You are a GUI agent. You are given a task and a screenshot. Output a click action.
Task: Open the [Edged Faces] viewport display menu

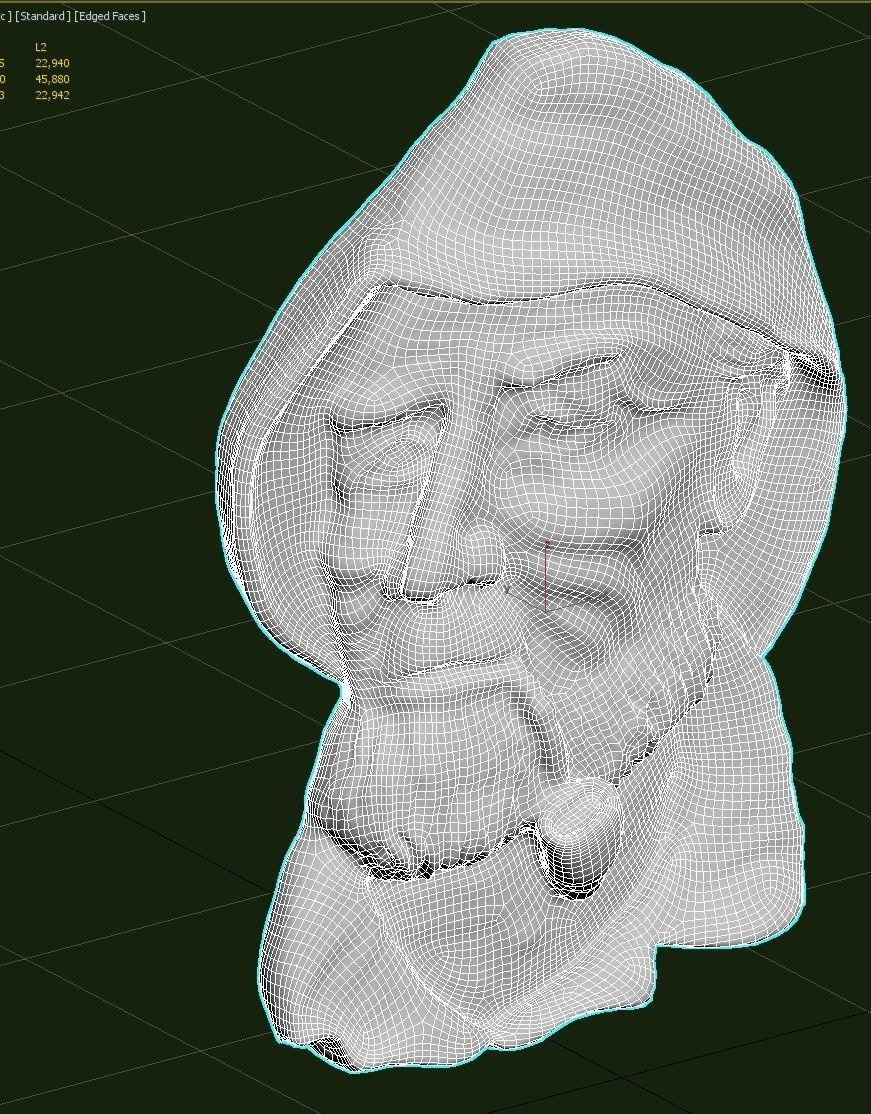point(109,16)
